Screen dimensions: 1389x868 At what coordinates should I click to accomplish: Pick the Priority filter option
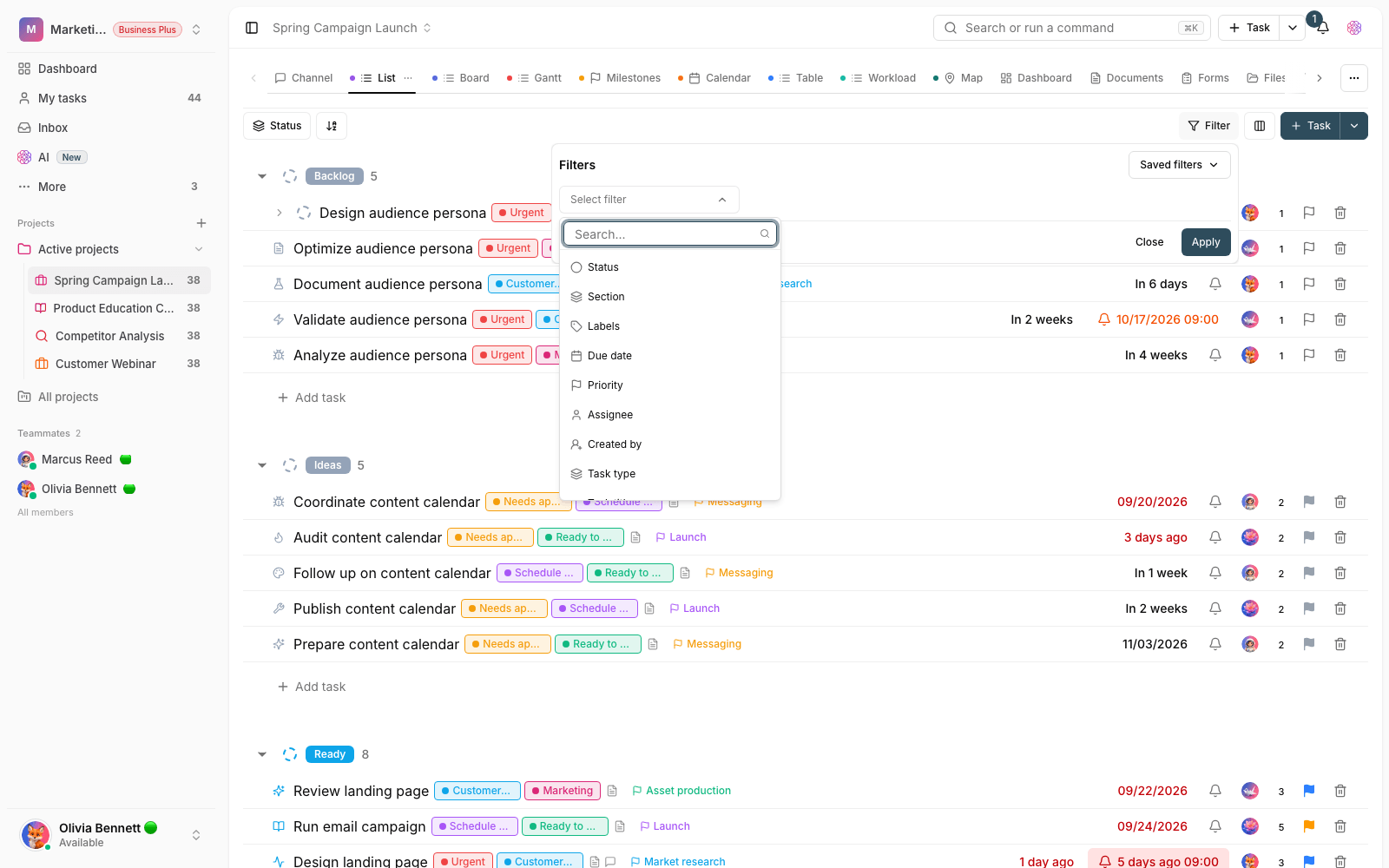(670, 385)
